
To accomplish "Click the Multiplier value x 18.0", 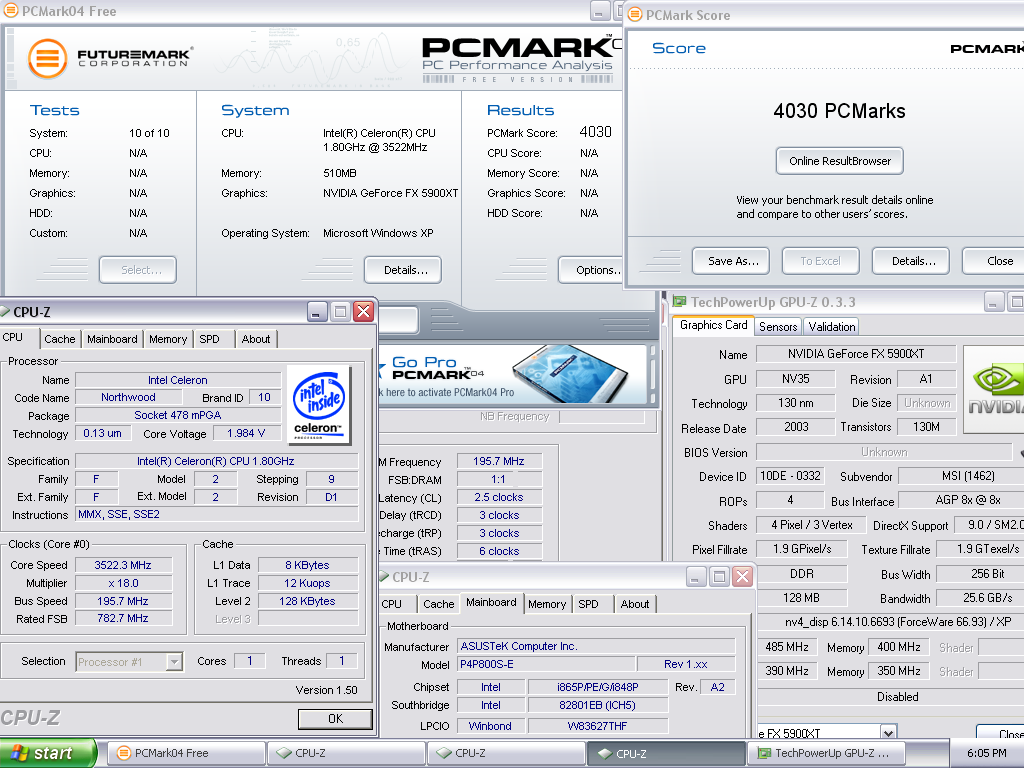I will [123, 583].
